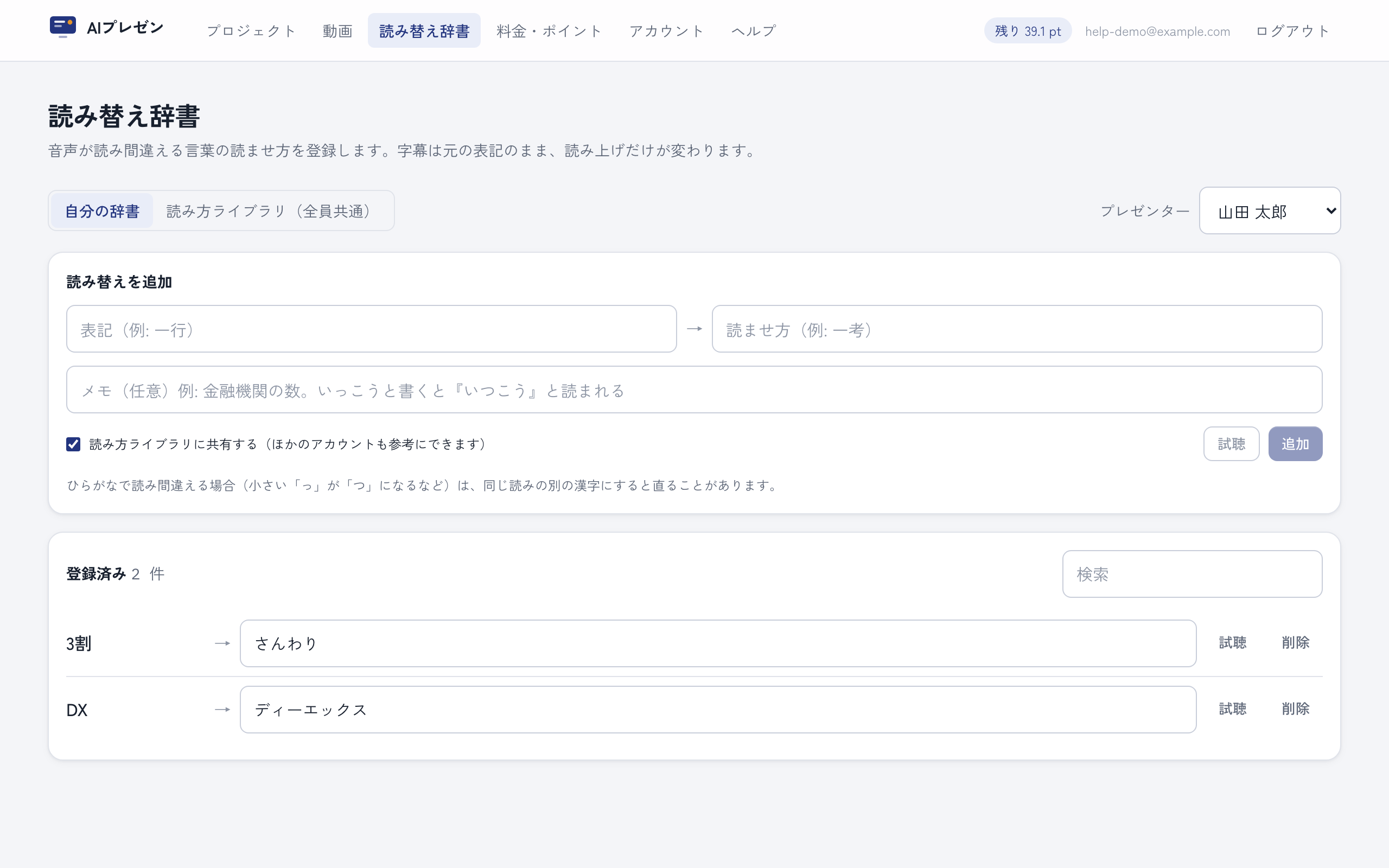Click the DX entry label
Image resolution: width=1389 pixels, height=868 pixels.
[x=77, y=710]
